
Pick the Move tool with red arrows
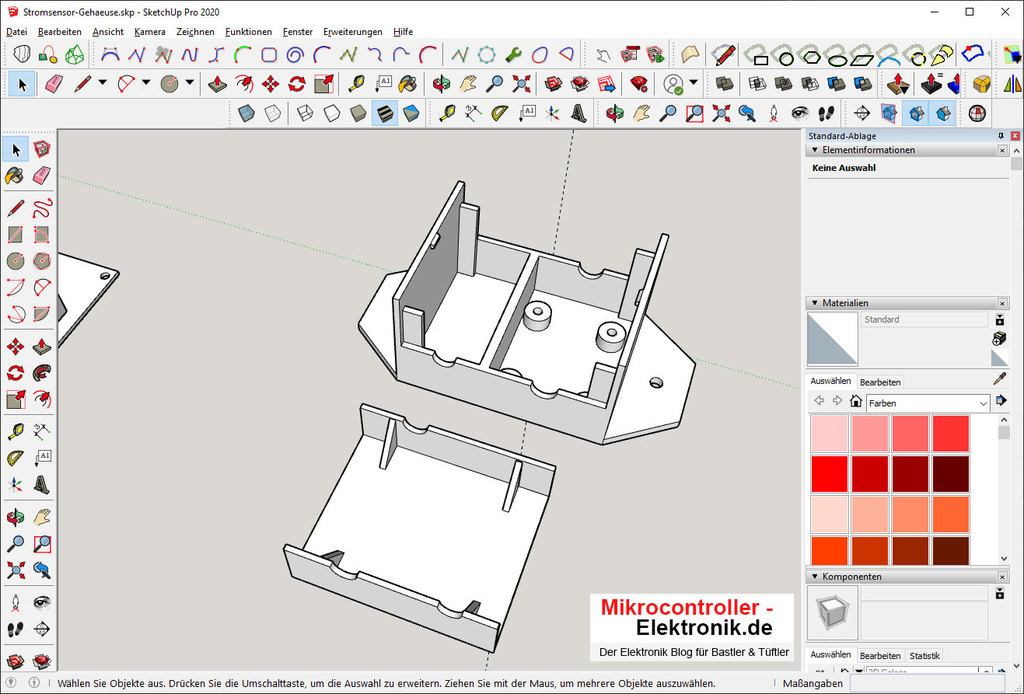[270, 83]
